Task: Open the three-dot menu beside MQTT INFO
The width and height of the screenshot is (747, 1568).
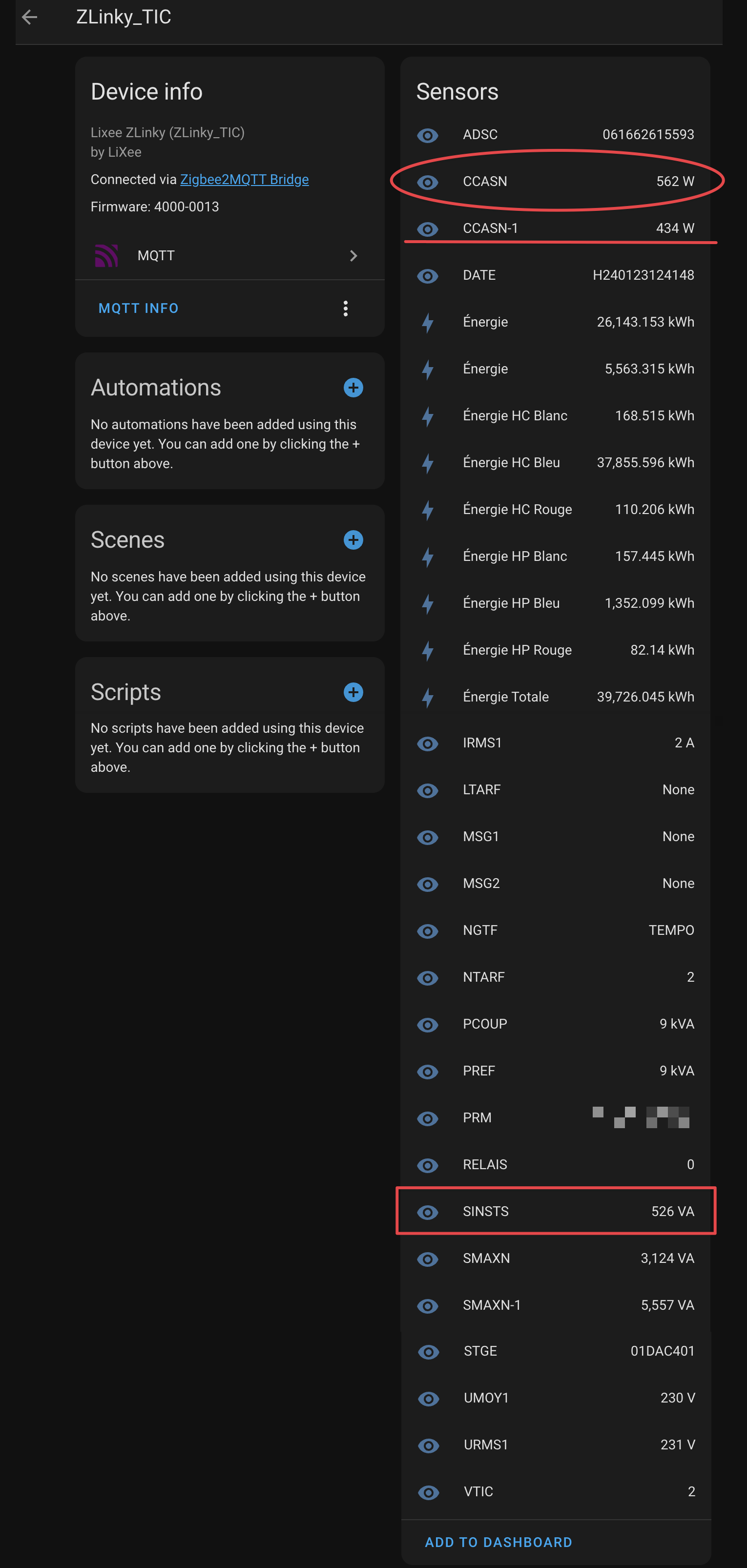Action: [x=345, y=309]
